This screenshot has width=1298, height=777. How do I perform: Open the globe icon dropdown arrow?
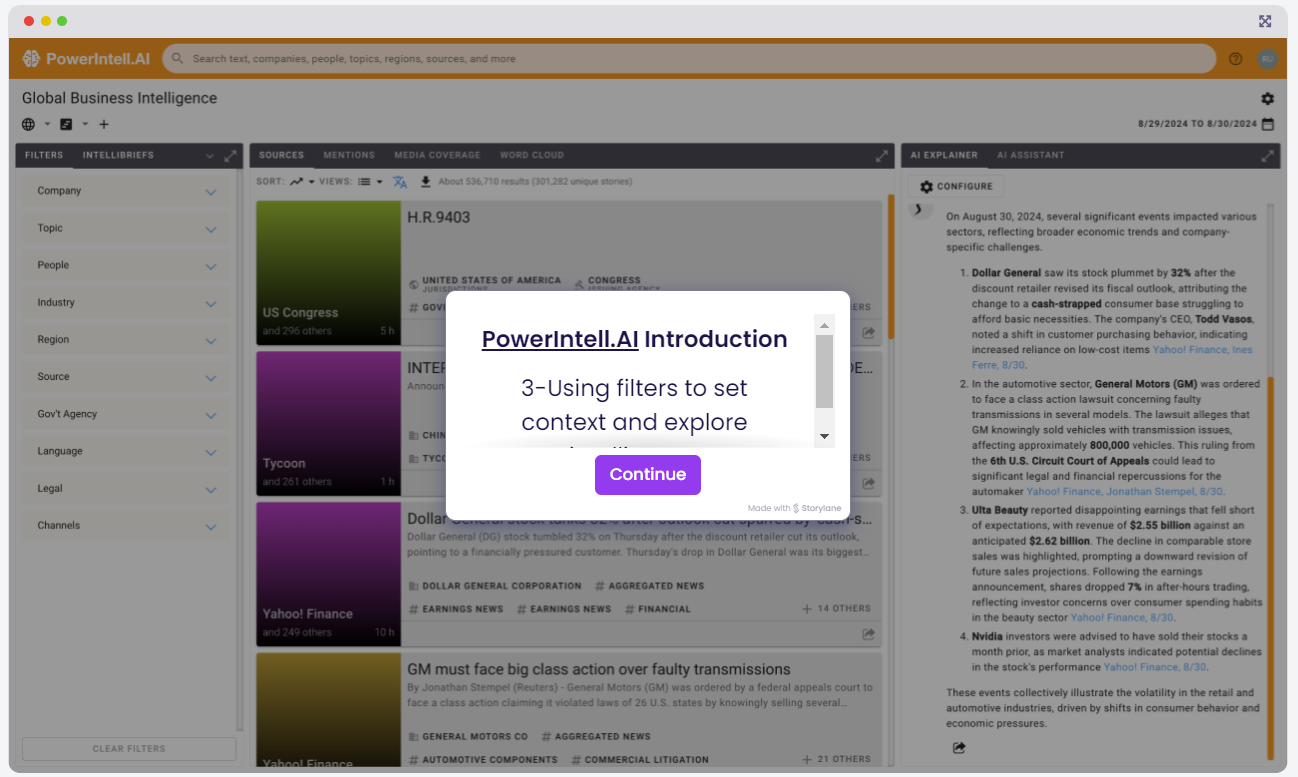(46, 124)
